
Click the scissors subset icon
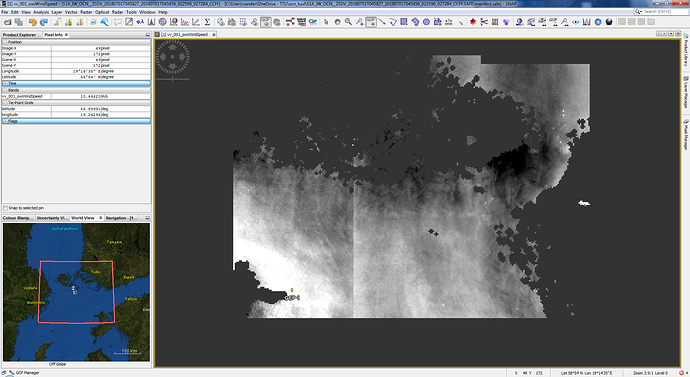pos(484,22)
